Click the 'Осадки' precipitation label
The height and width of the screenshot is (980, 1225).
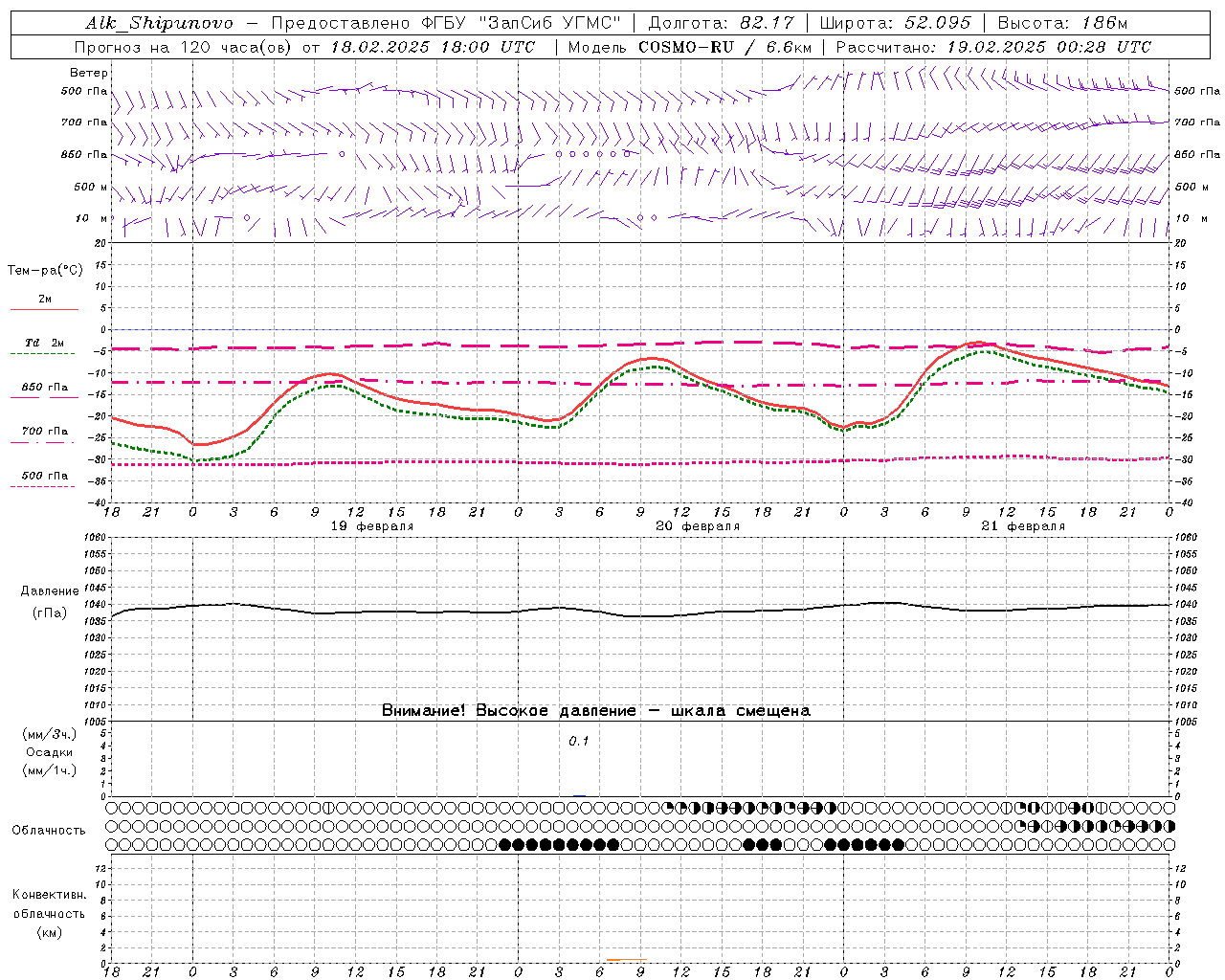(x=50, y=752)
